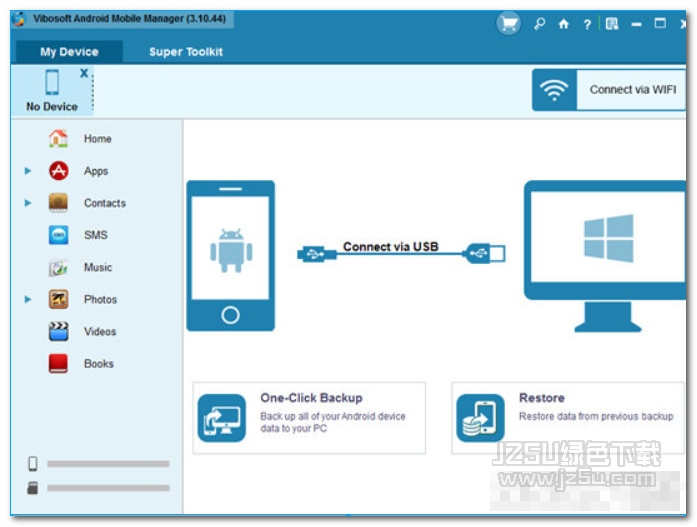The height and width of the screenshot is (527, 697).
Task: Click the home icon in title bar
Action: [x=564, y=24]
